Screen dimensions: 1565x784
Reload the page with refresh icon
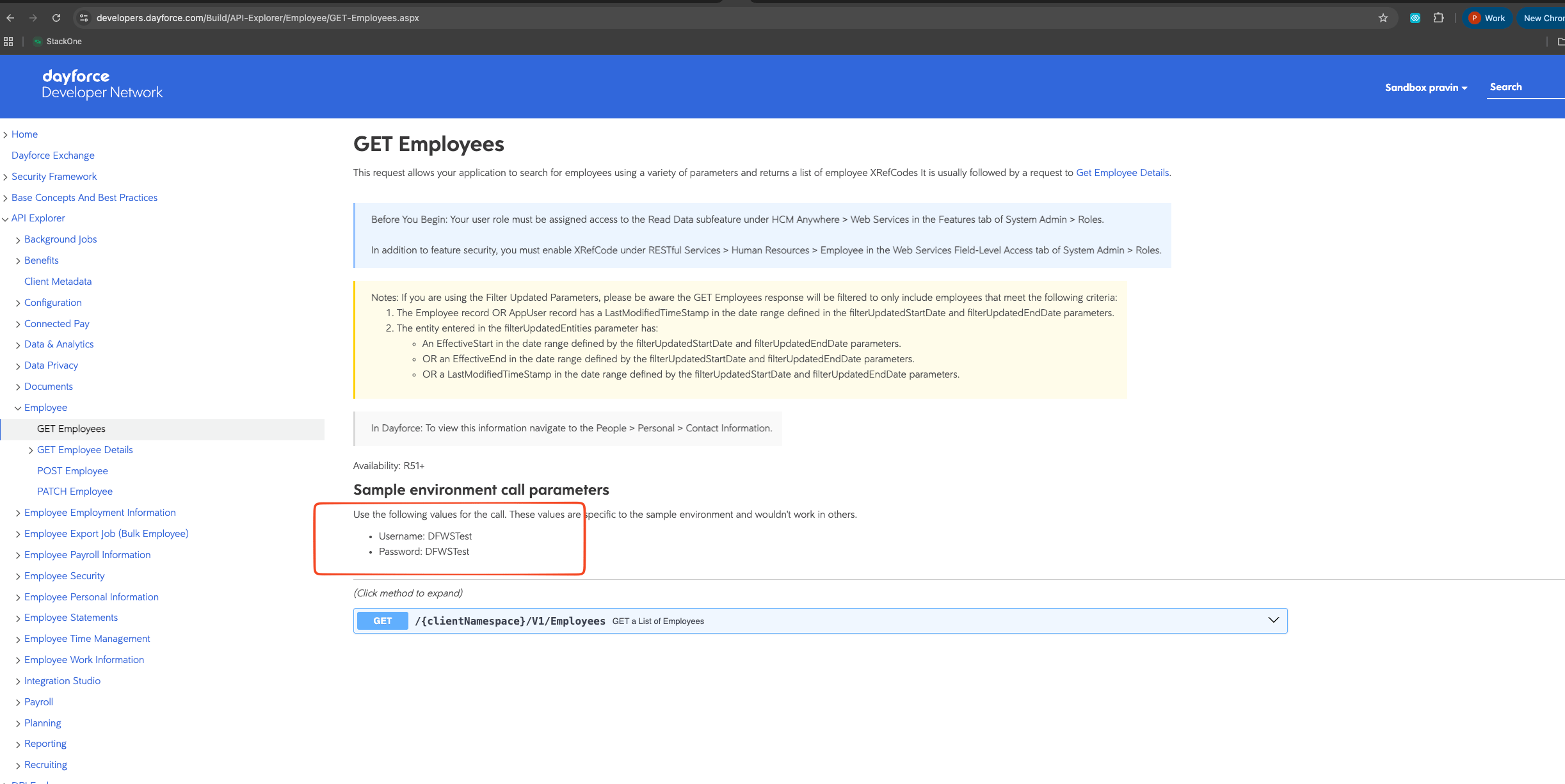[x=56, y=18]
